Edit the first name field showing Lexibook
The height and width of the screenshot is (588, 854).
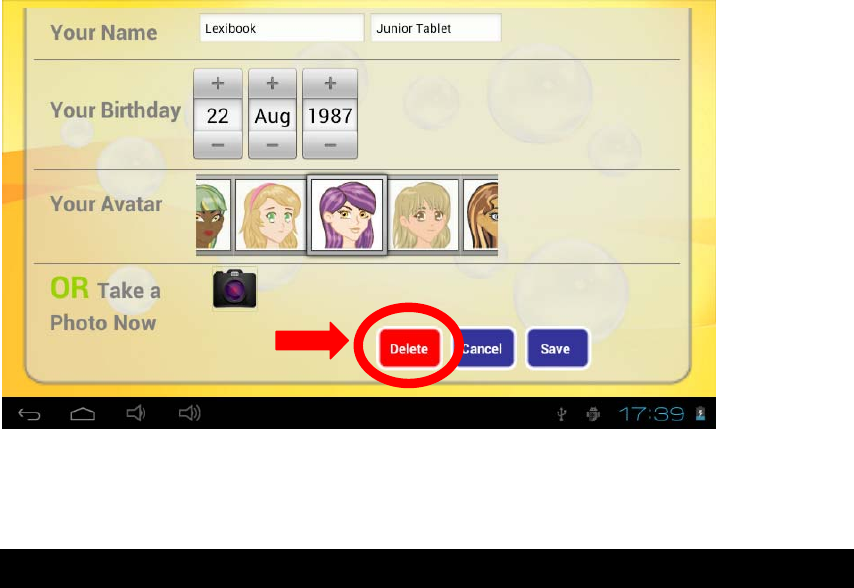282,28
